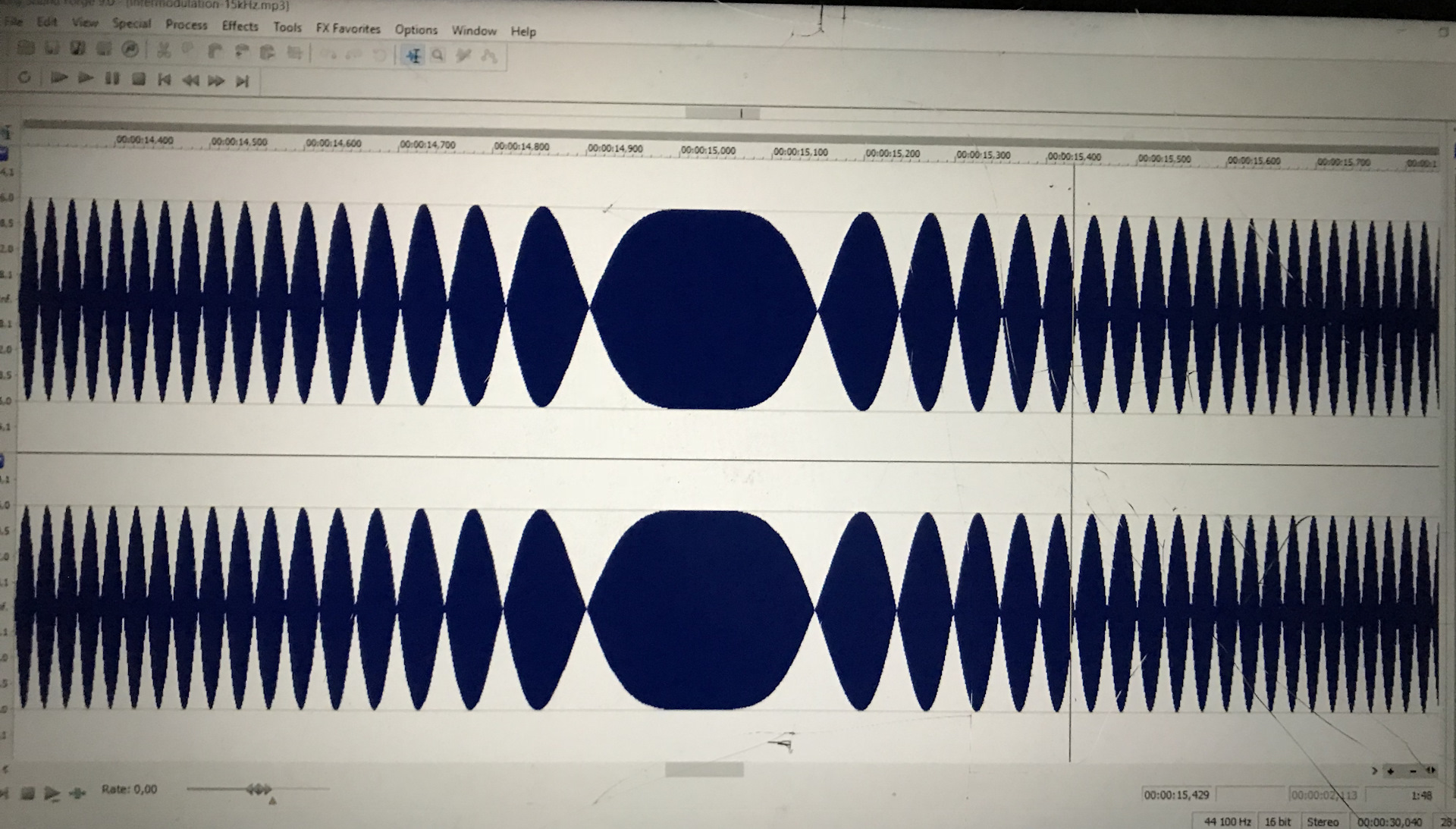The width and height of the screenshot is (1456, 829).
Task: Click the Rewind button
Action: click(190, 80)
